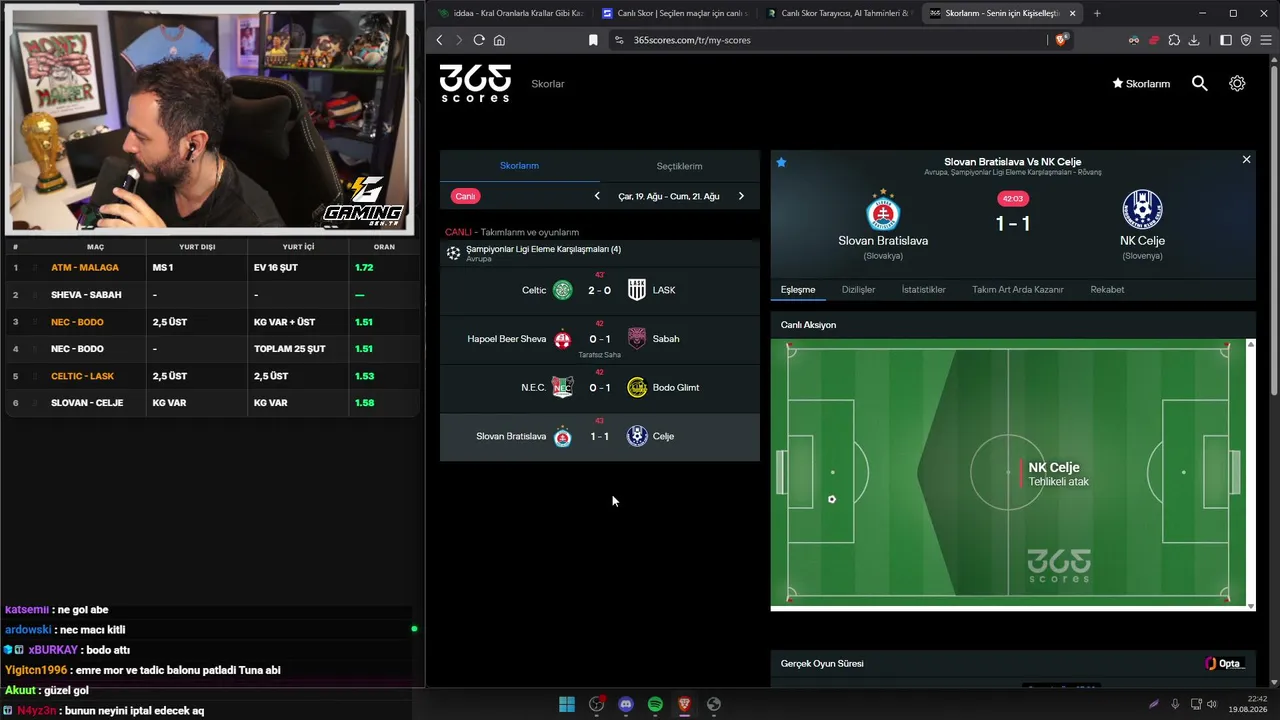Screen dimensions: 1280x720
Task: Open the İstatistikler tab
Action: point(924,290)
